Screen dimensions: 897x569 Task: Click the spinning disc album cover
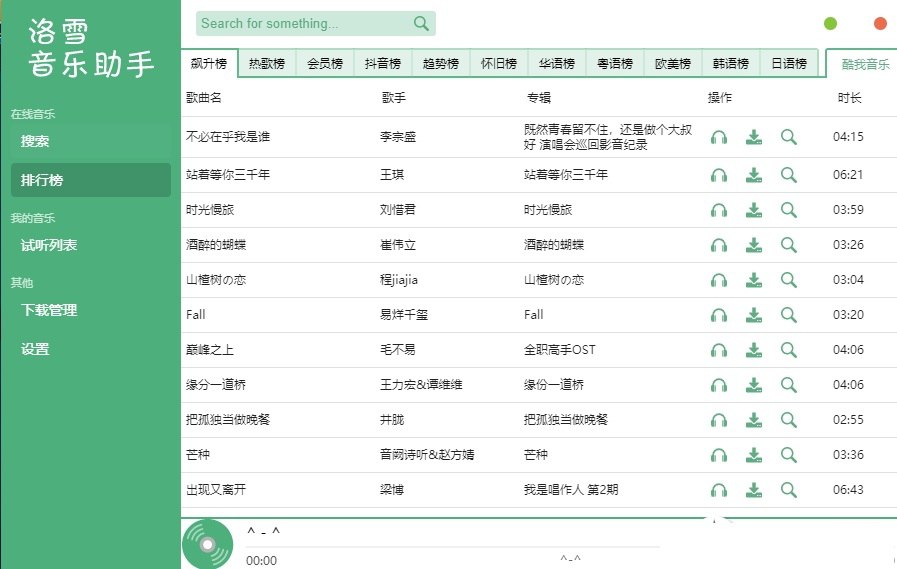[x=207, y=545]
